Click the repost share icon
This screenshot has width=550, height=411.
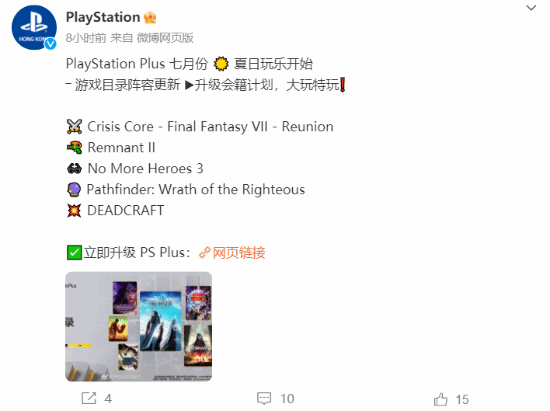89,398
